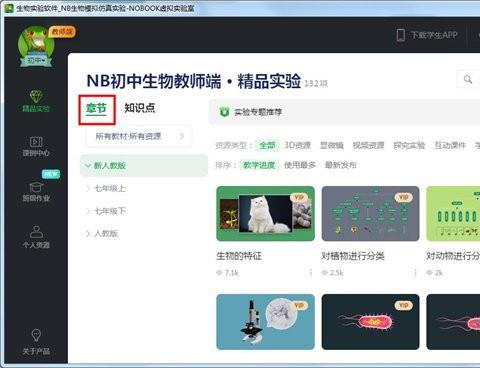This screenshot has height=368, width=480.
Task: Open the 个人资源 sidebar section
Action: pos(36,237)
